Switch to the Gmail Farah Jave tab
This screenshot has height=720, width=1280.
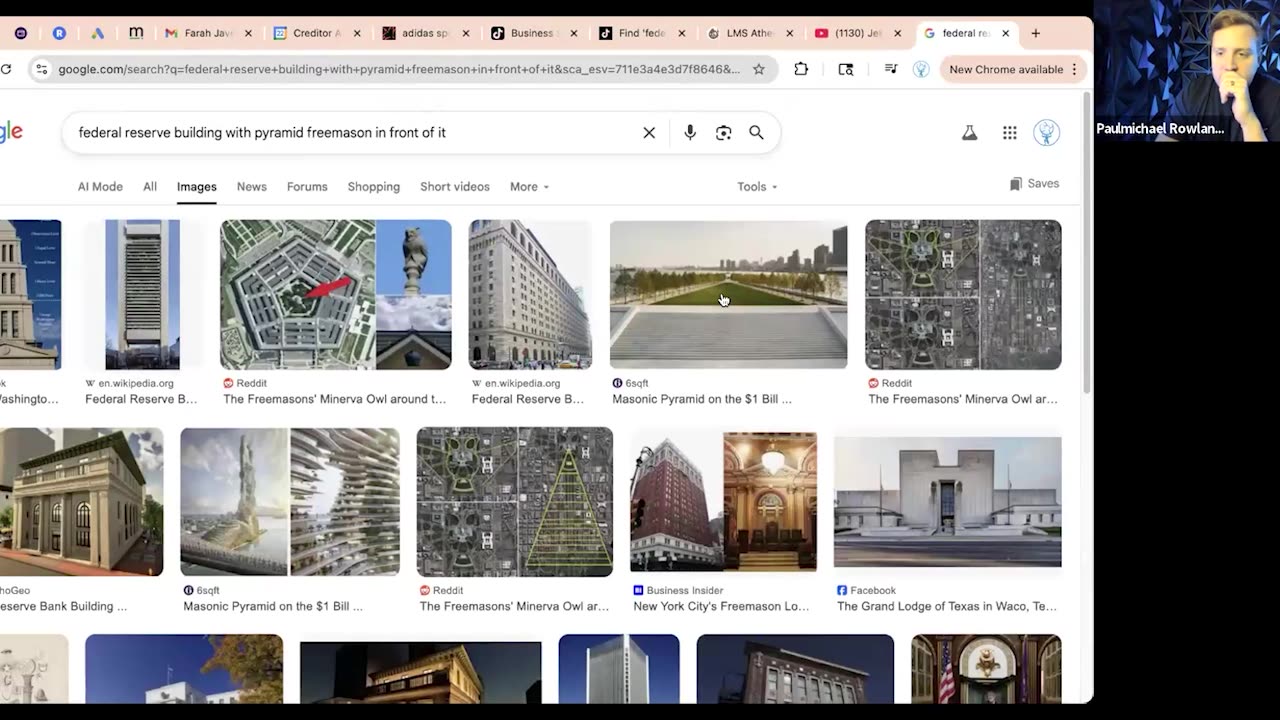[208, 33]
